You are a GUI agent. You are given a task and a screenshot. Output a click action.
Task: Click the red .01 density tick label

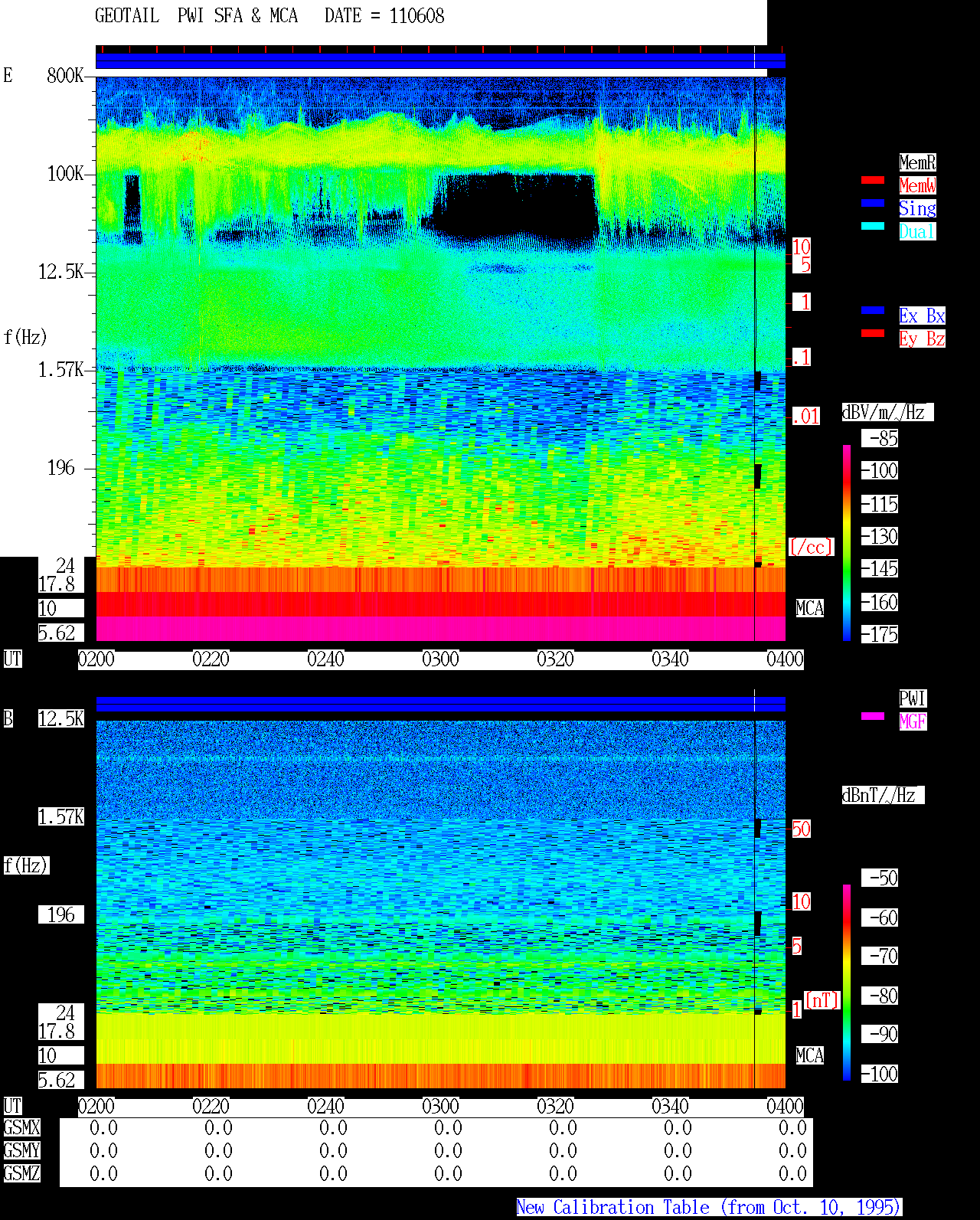[x=805, y=417]
